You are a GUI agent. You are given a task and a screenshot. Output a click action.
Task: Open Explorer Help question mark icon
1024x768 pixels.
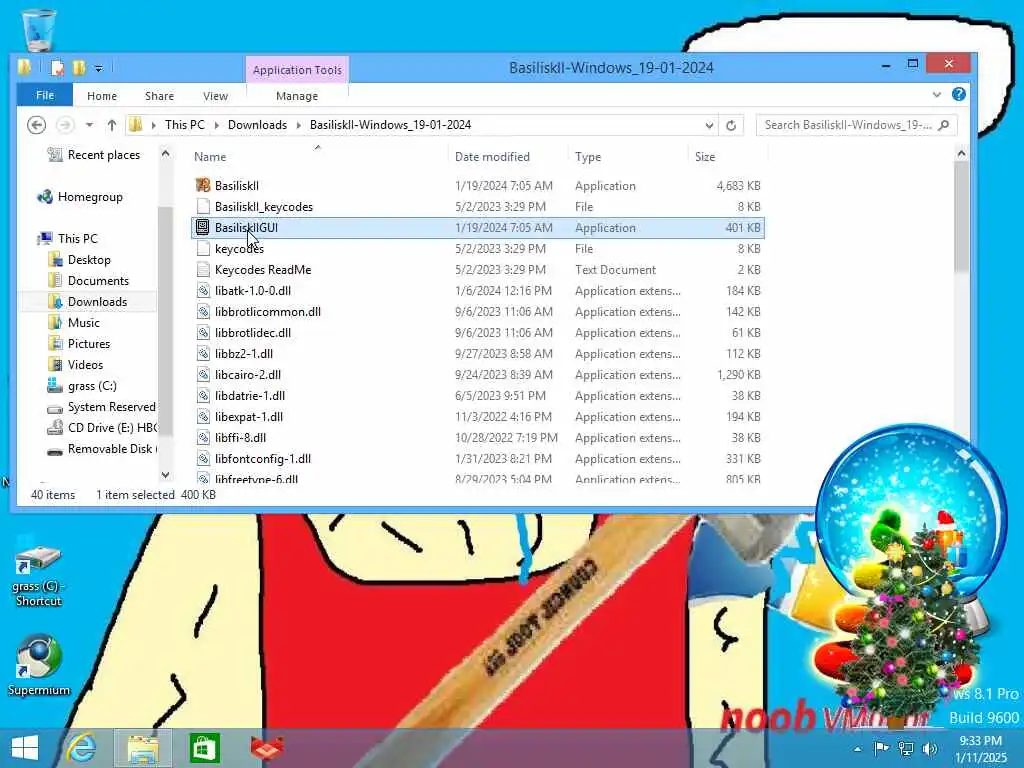958,94
